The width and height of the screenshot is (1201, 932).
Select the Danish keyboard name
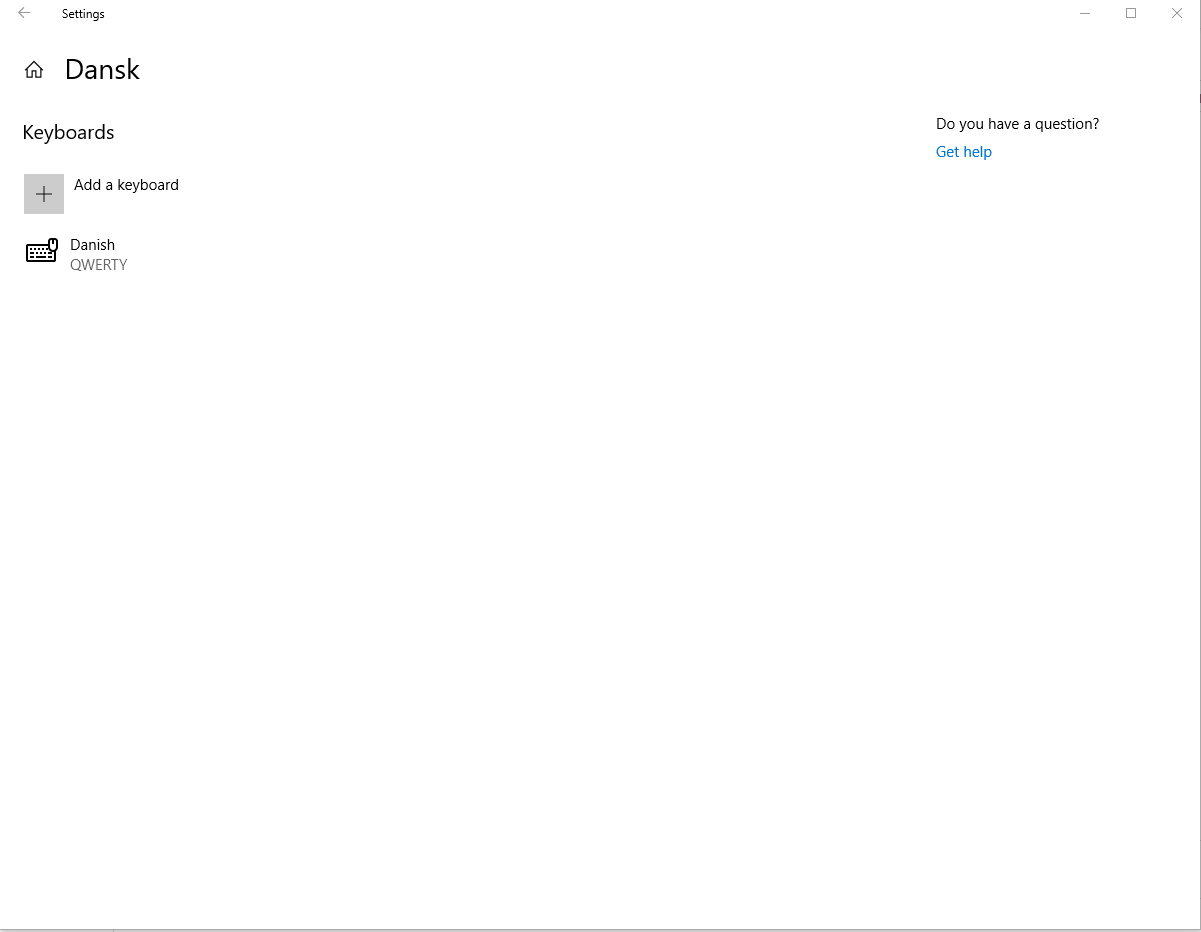point(92,245)
